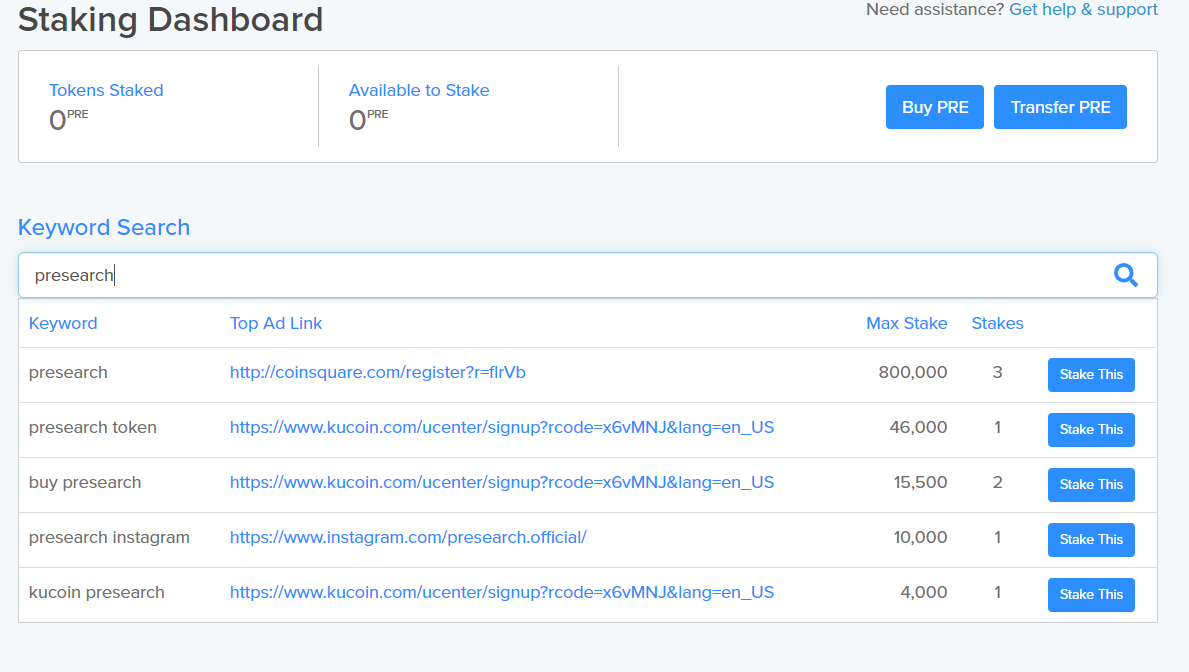
Task: Stake This for kucoin presearch keyword
Action: click(1091, 595)
